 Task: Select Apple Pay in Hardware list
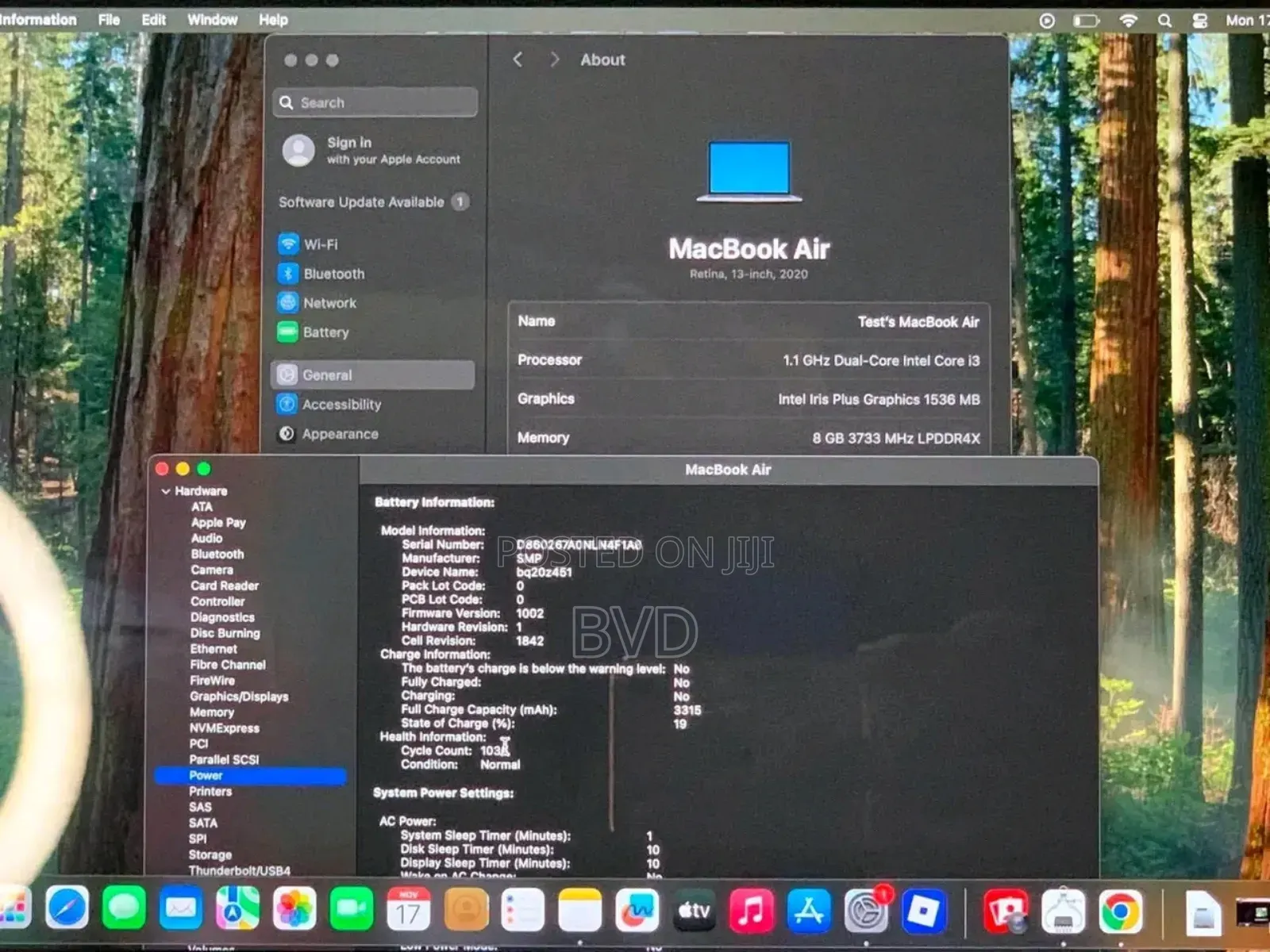point(218,523)
